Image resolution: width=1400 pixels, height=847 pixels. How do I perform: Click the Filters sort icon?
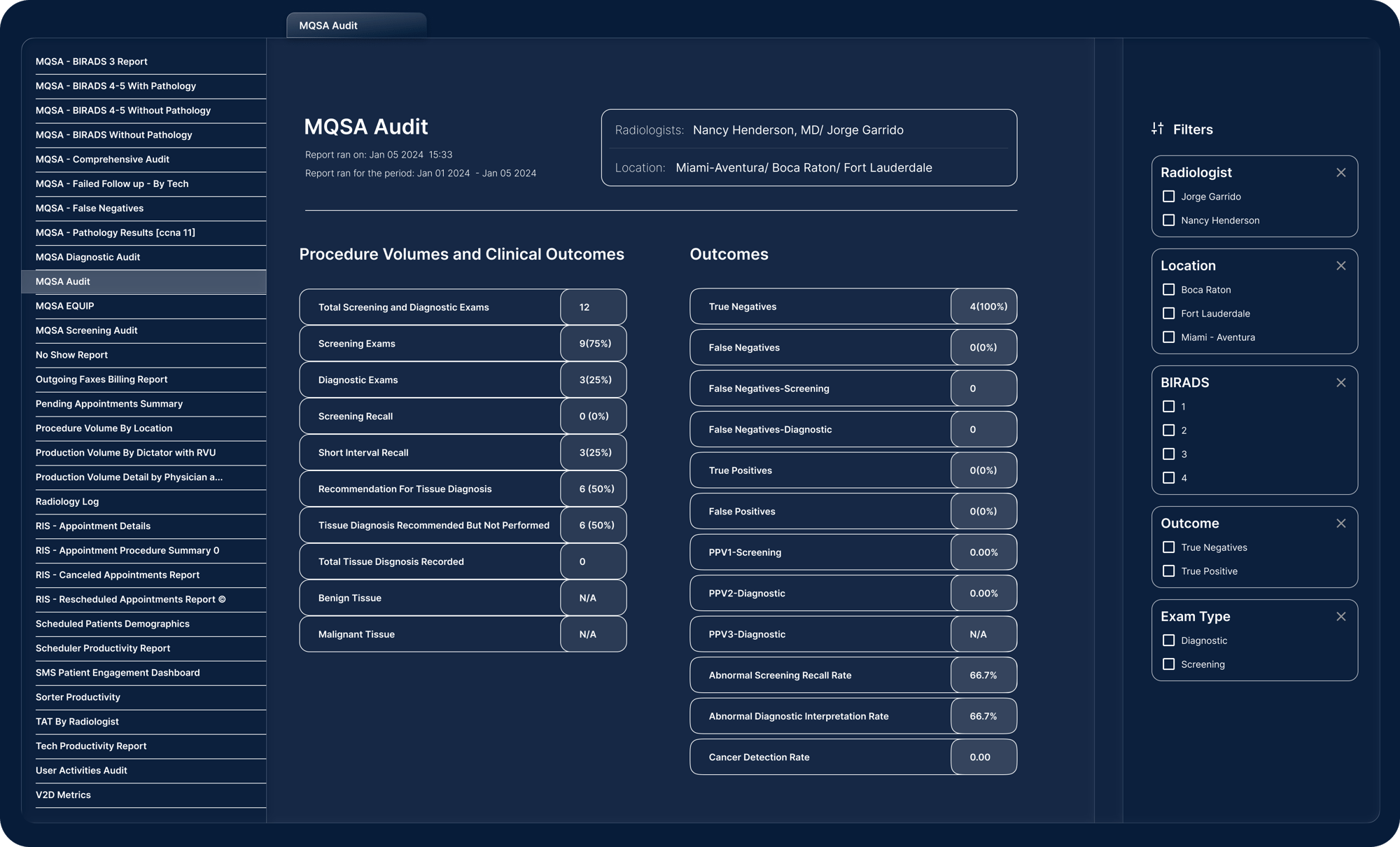[1156, 129]
